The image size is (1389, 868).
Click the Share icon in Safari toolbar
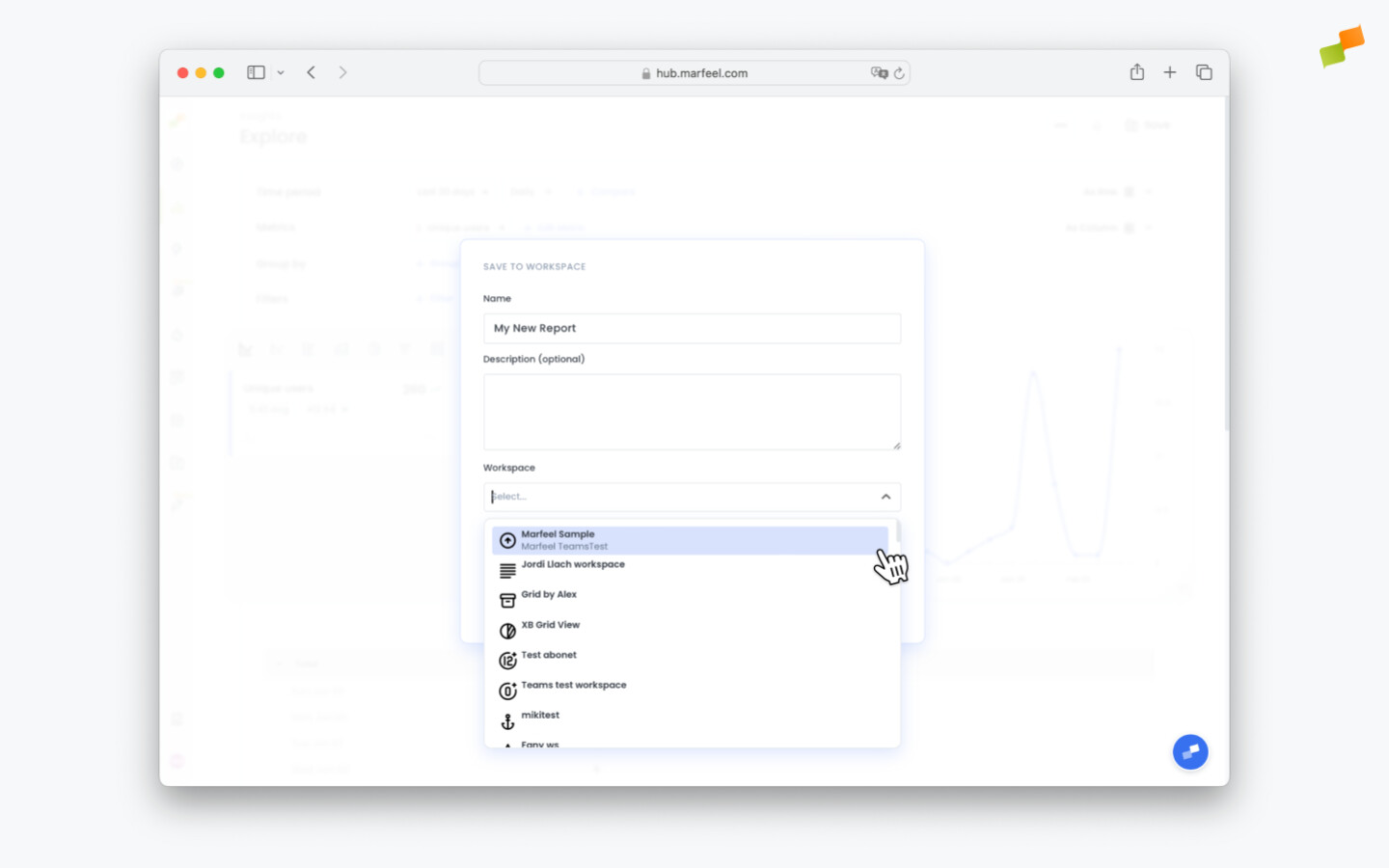[x=1137, y=72]
